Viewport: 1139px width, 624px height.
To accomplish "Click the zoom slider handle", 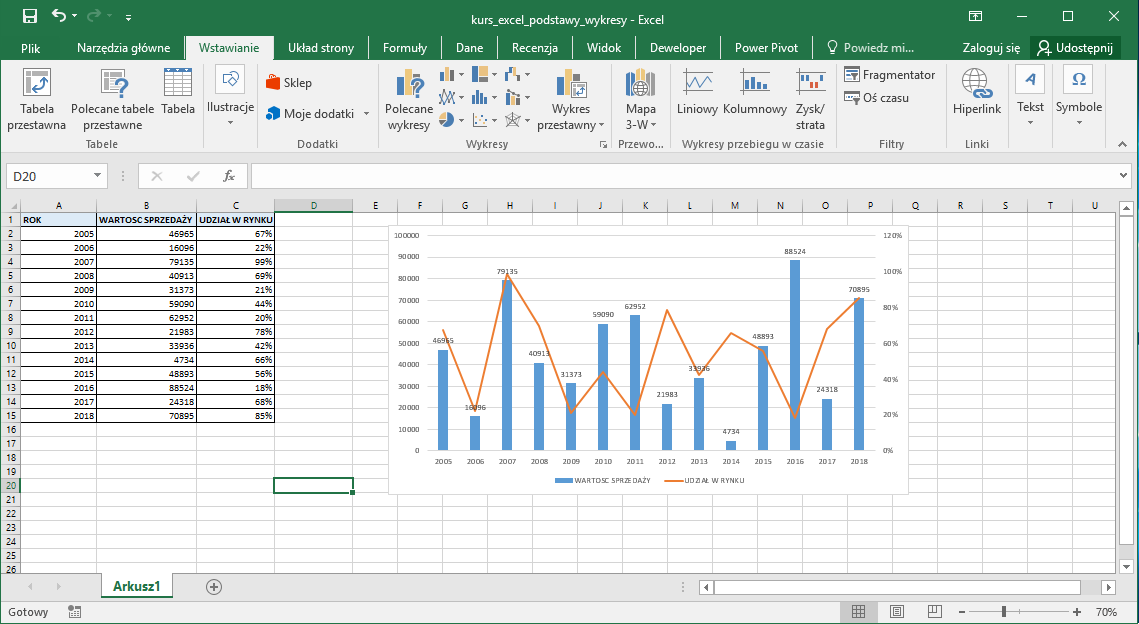I will tap(1003, 612).
